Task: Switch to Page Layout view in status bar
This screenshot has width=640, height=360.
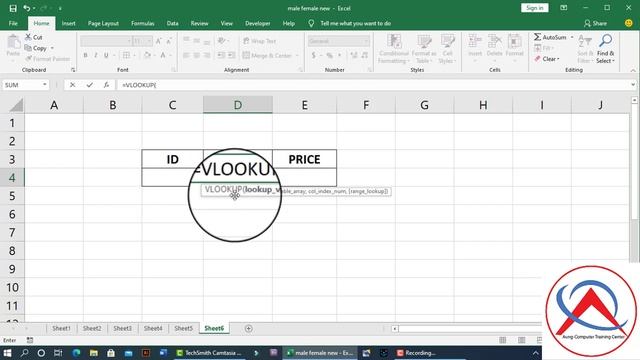Action: [522, 340]
